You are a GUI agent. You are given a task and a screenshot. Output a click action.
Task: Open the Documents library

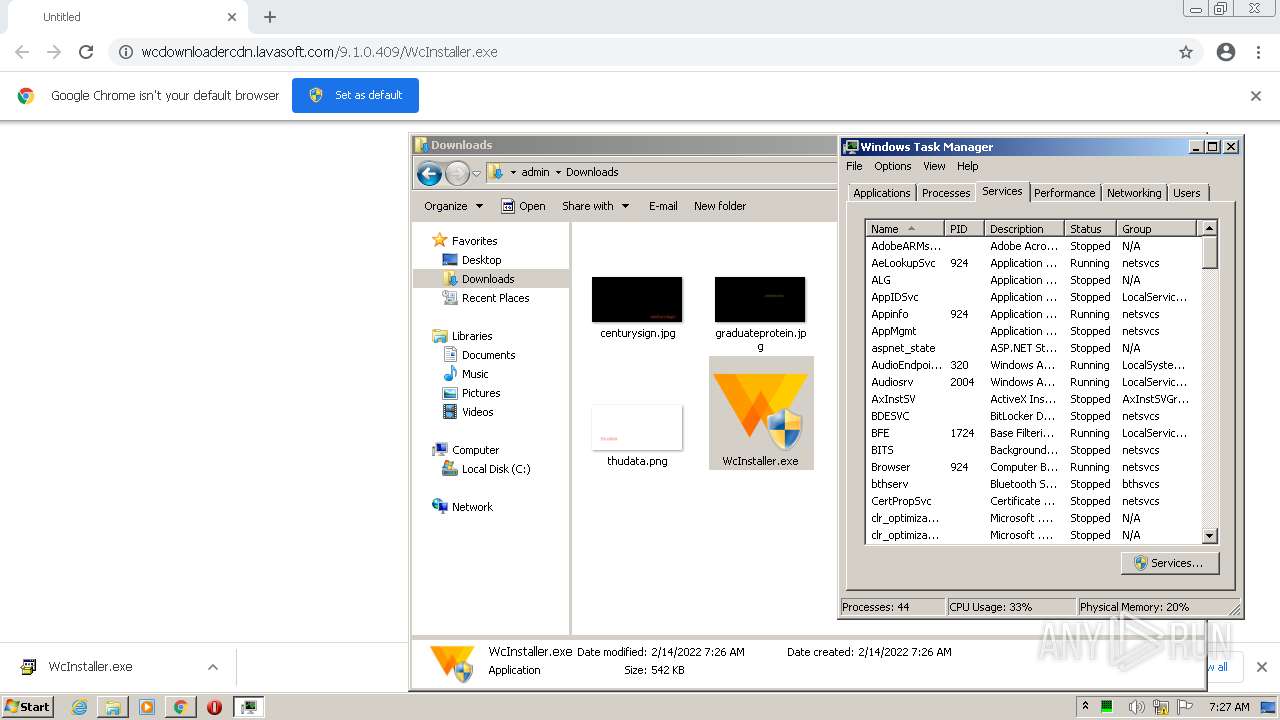click(488, 355)
